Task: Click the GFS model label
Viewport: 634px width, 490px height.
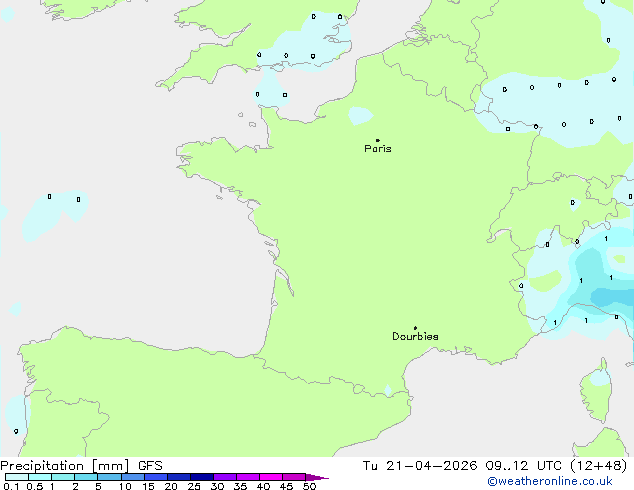Action: (150, 465)
